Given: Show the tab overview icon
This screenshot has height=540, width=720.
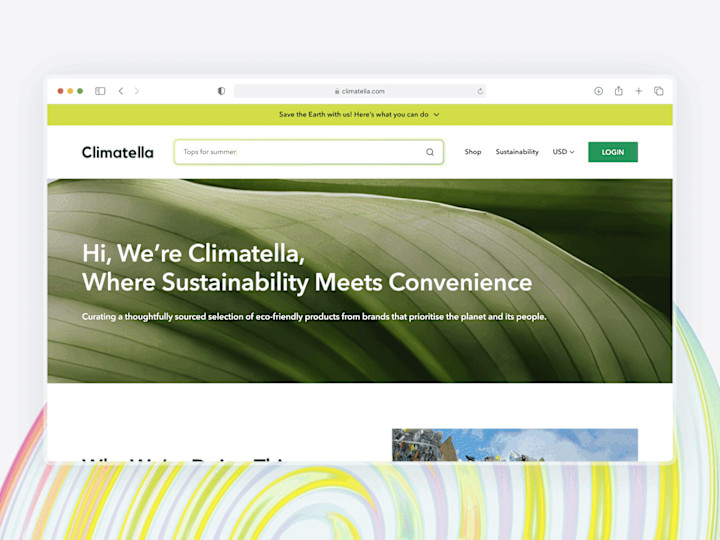Looking at the screenshot, I should click(x=658, y=91).
